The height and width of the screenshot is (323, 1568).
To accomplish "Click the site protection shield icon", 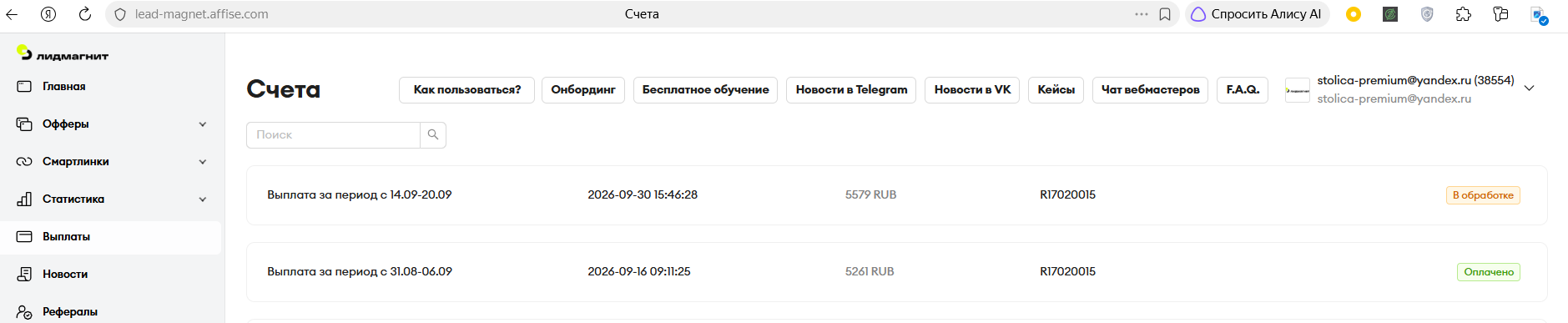I will point(120,14).
